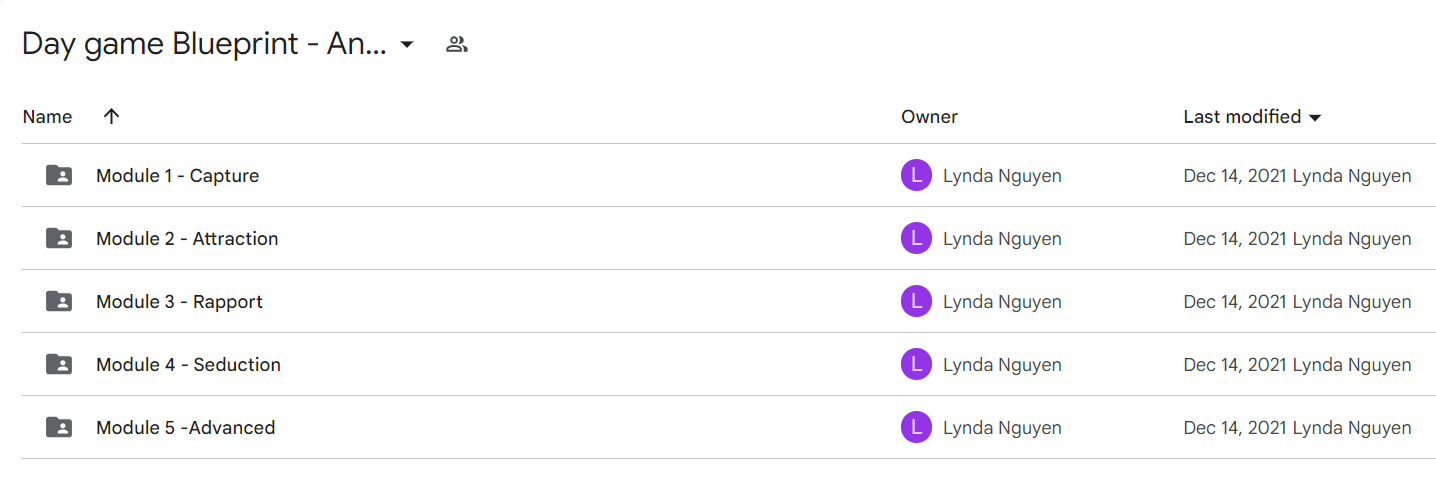1436x499 pixels.
Task: Select Module 3 - Rapport folder name
Action: click(179, 302)
